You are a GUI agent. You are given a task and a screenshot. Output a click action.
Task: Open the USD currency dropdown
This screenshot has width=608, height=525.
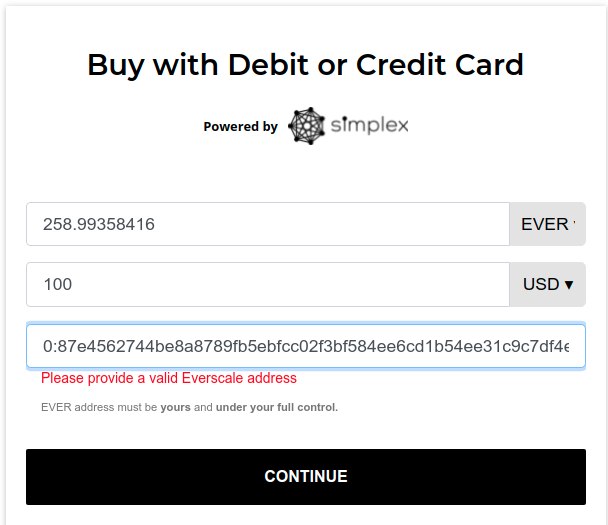[547, 285]
